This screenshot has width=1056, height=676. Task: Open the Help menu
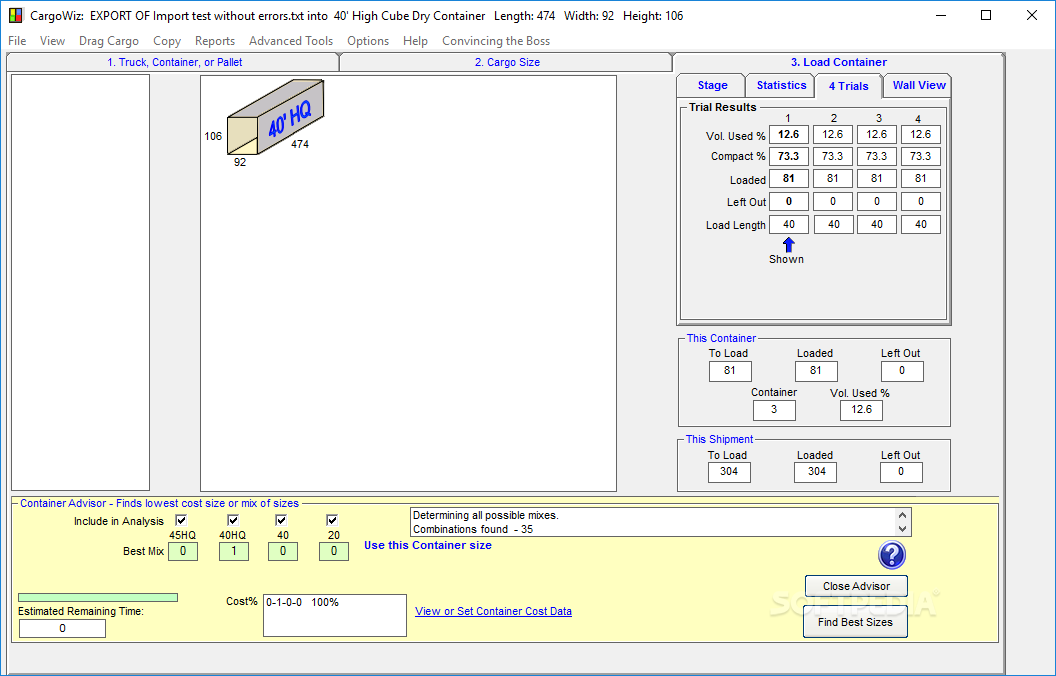click(416, 41)
